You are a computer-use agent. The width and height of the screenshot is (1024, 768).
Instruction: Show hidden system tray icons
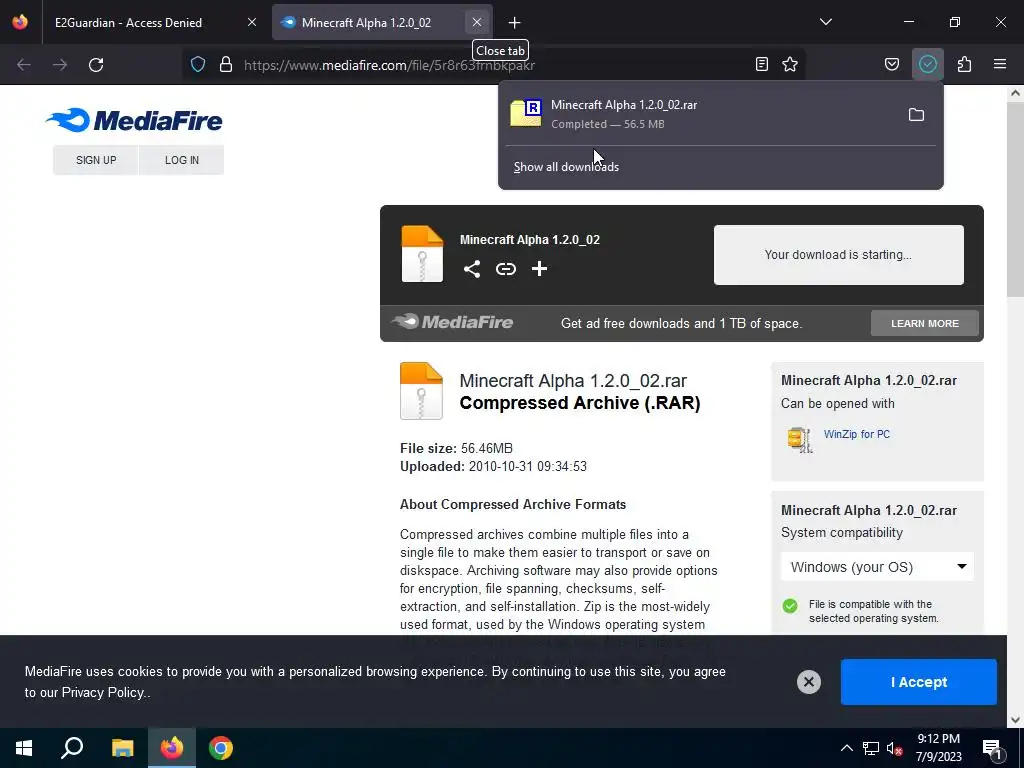pyautogui.click(x=846, y=748)
